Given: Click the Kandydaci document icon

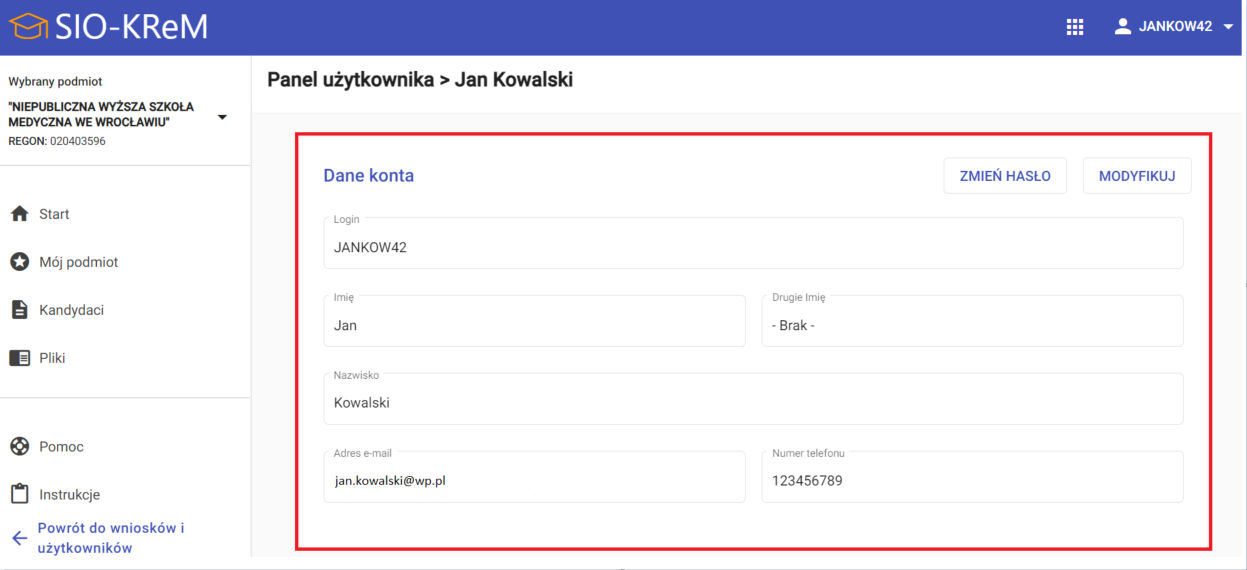Looking at the screenshot, I should tap(19, 310).
